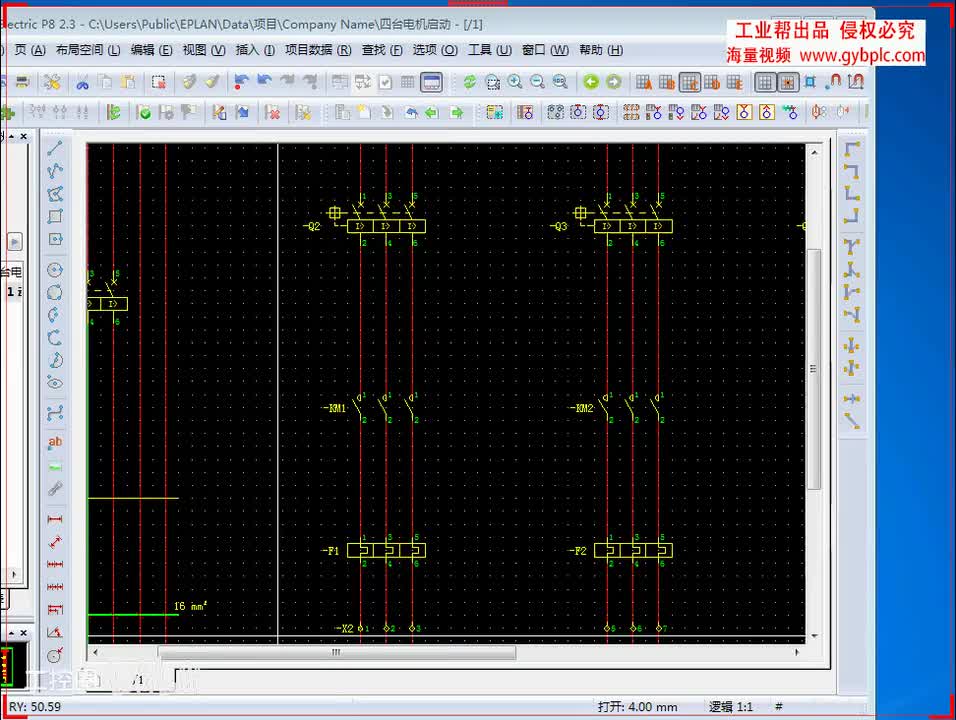The height and width of the screenshot is (720, 956).
Task: Click the Delete selection area icon
Action: click(x=159, y=82)
